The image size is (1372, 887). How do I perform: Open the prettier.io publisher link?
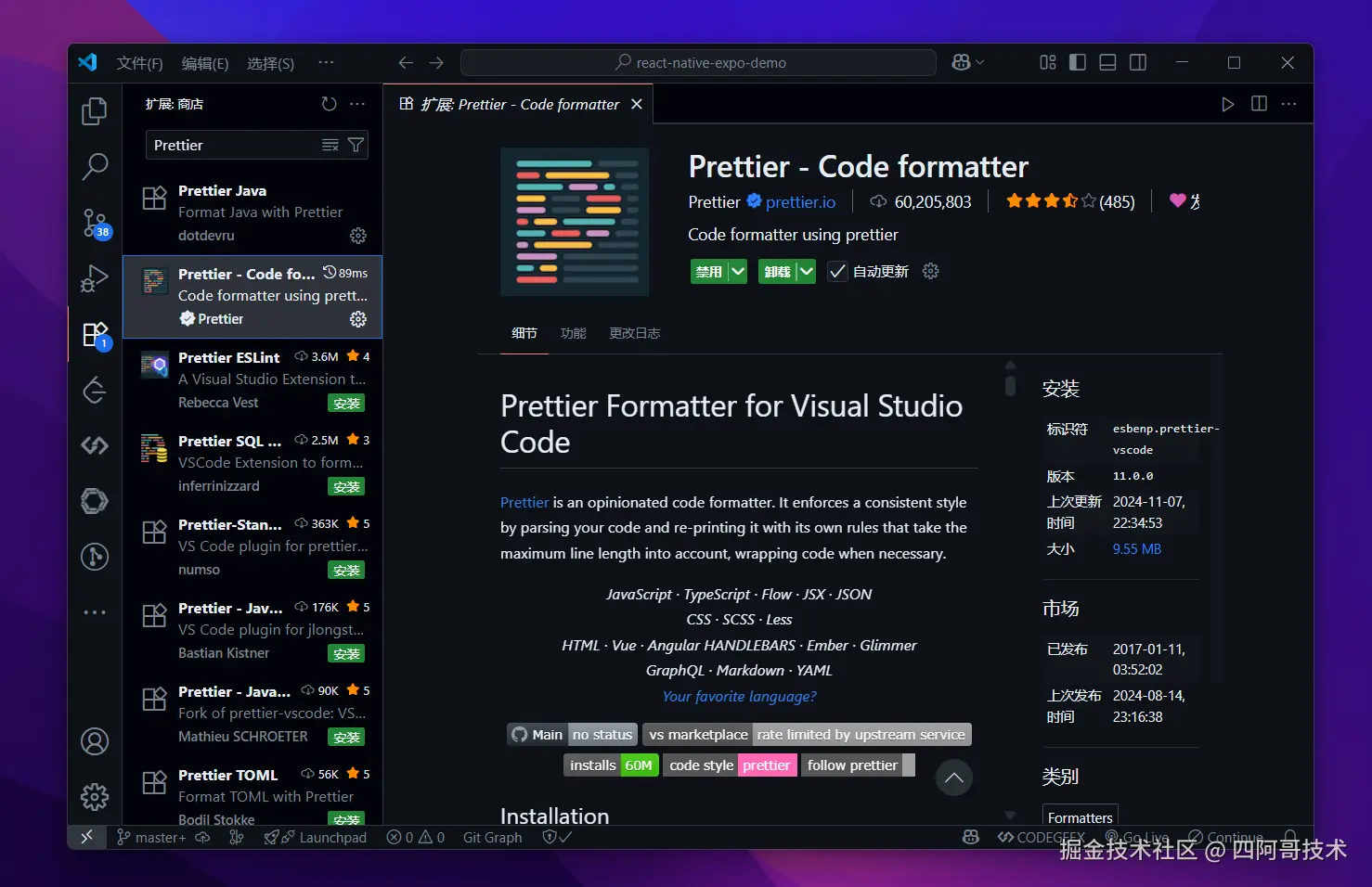[800, 202]
